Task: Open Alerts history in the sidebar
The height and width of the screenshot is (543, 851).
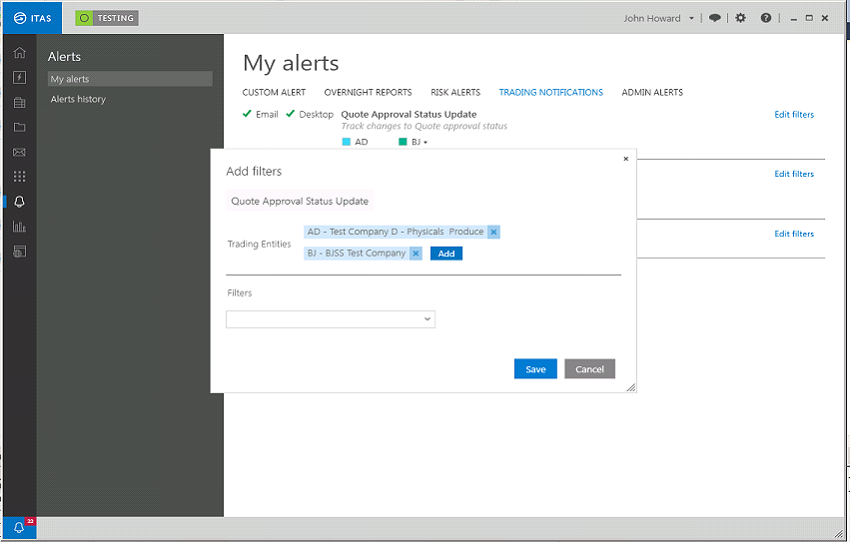Action: 78,99
